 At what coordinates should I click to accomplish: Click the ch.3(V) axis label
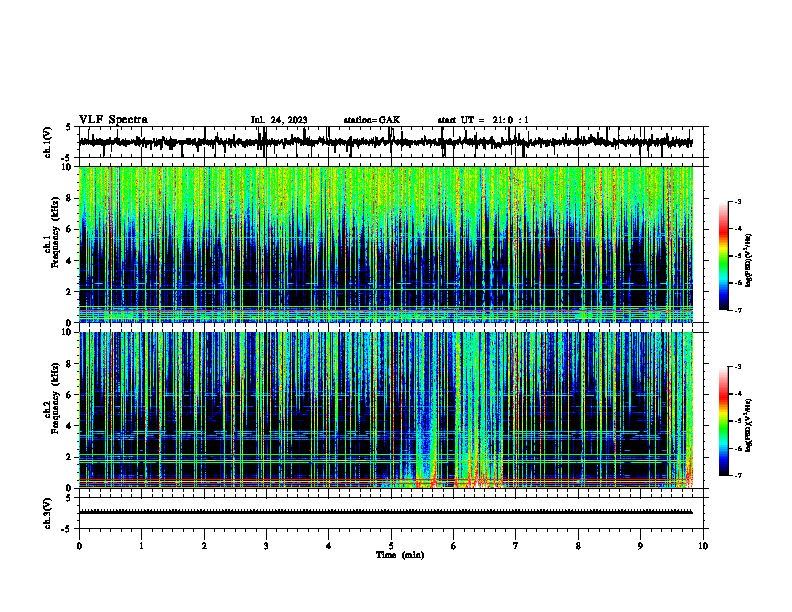click(x=48, y=513)
